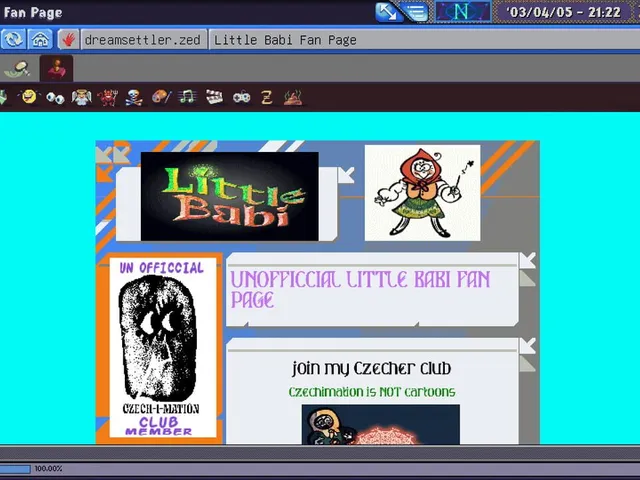Choose the angel icon in the toolbar
The image size is (640, 480).
click(82, 98)
